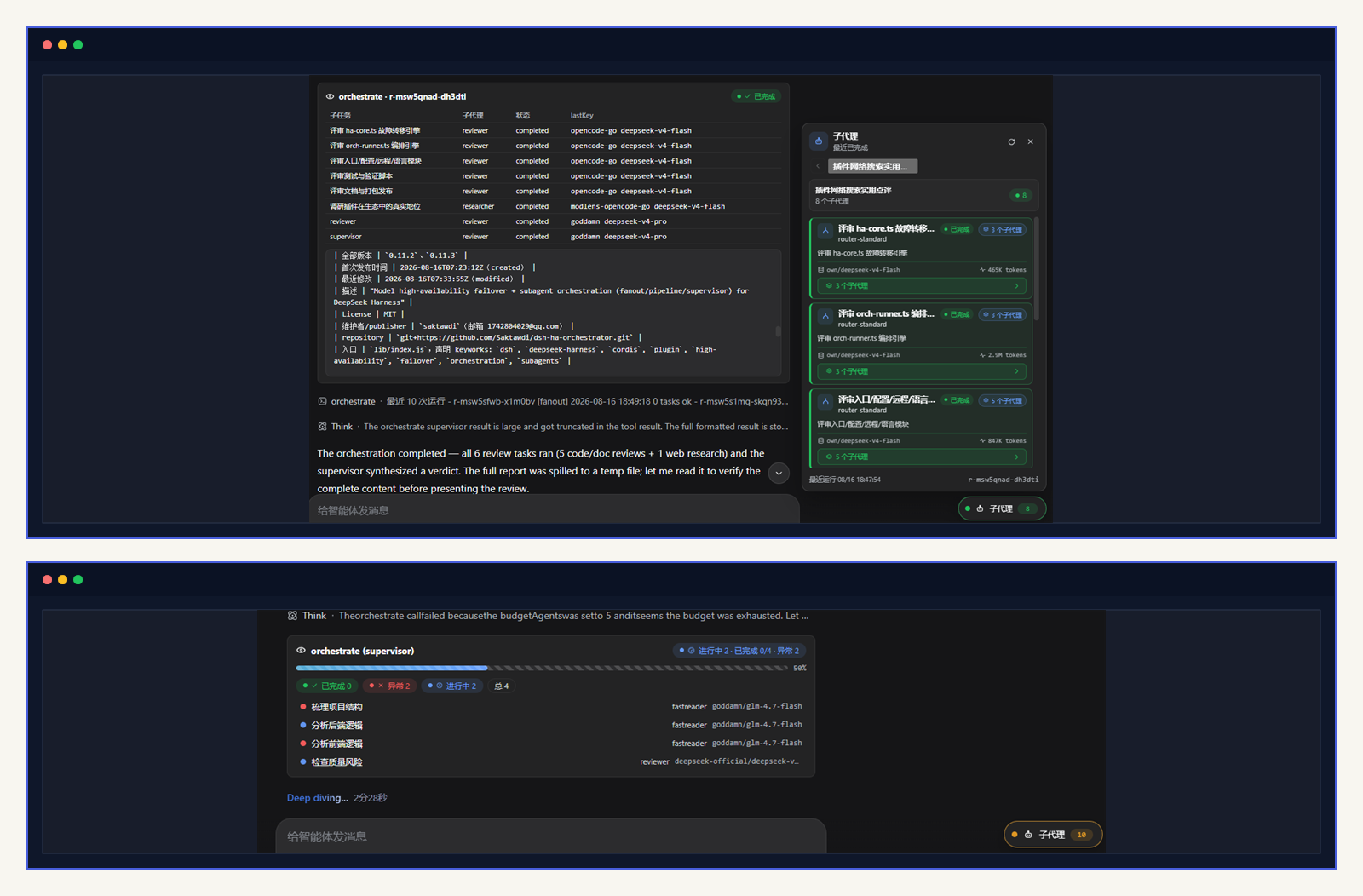The image size is (1363, 896).
Task: Open the 检查质量风险 task link
Action: [336, 762]
